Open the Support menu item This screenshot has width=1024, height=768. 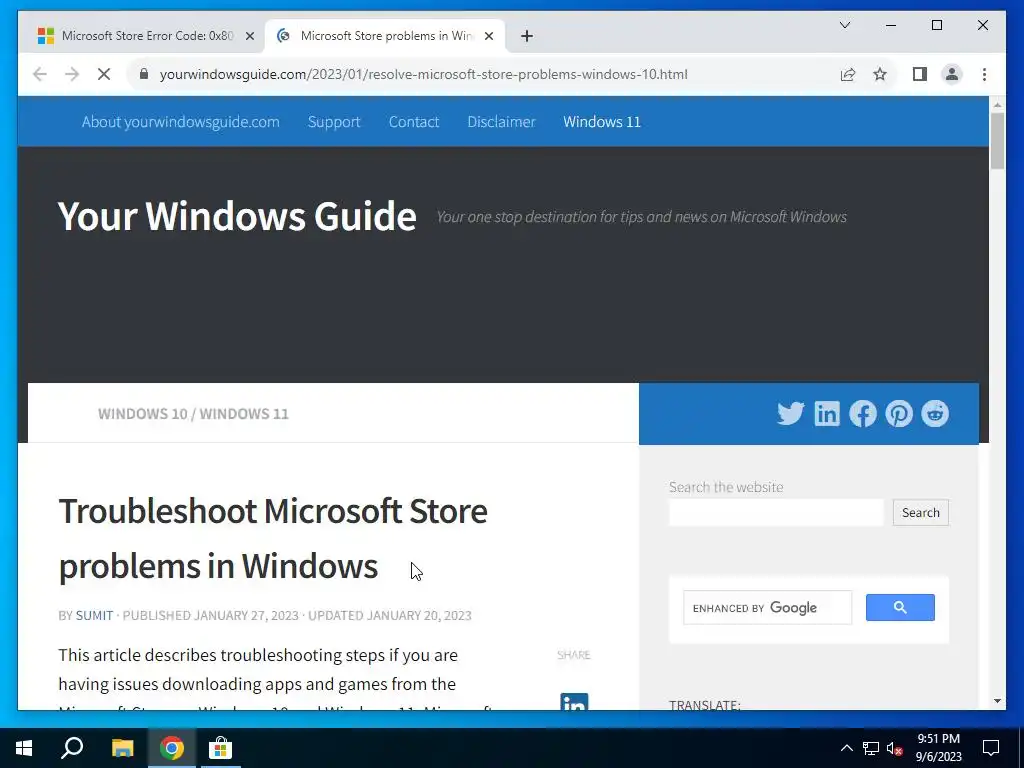tap(334, 122)
